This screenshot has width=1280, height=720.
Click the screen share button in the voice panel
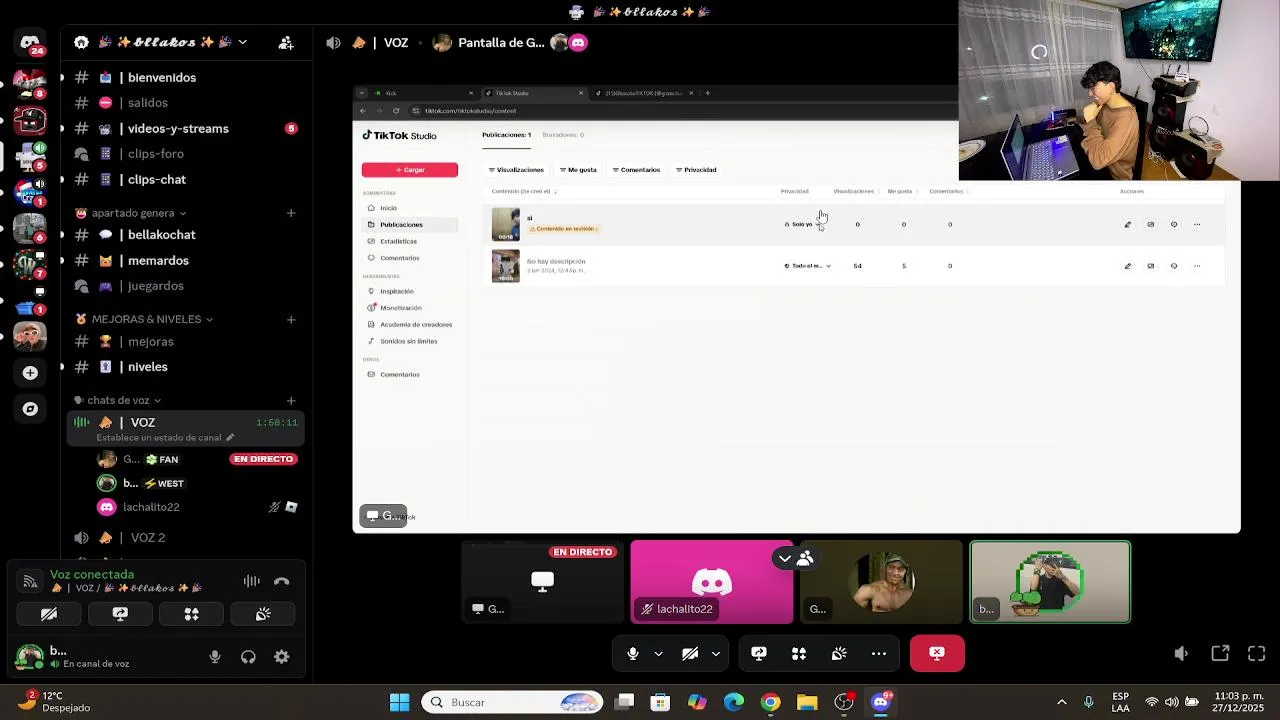(x=120, y=614)
